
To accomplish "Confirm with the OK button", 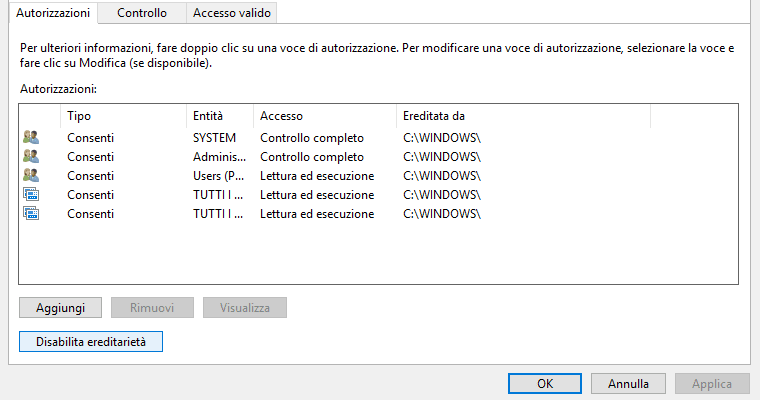I will click(x=545, y=383).
